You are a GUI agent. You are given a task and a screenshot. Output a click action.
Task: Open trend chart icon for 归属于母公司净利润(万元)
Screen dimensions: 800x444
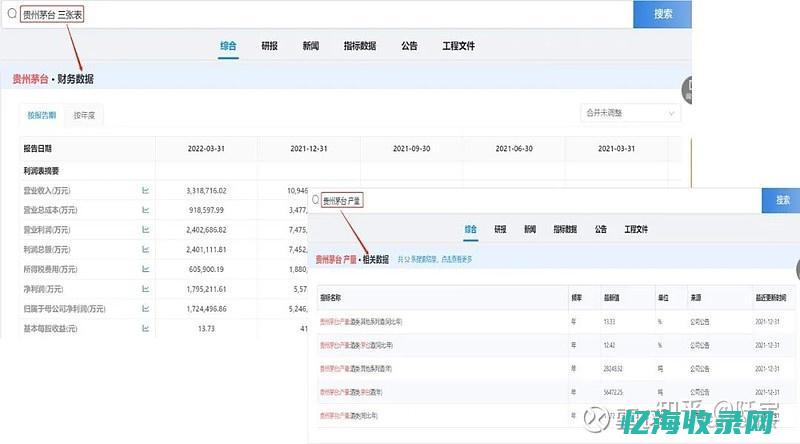point(145,309)
